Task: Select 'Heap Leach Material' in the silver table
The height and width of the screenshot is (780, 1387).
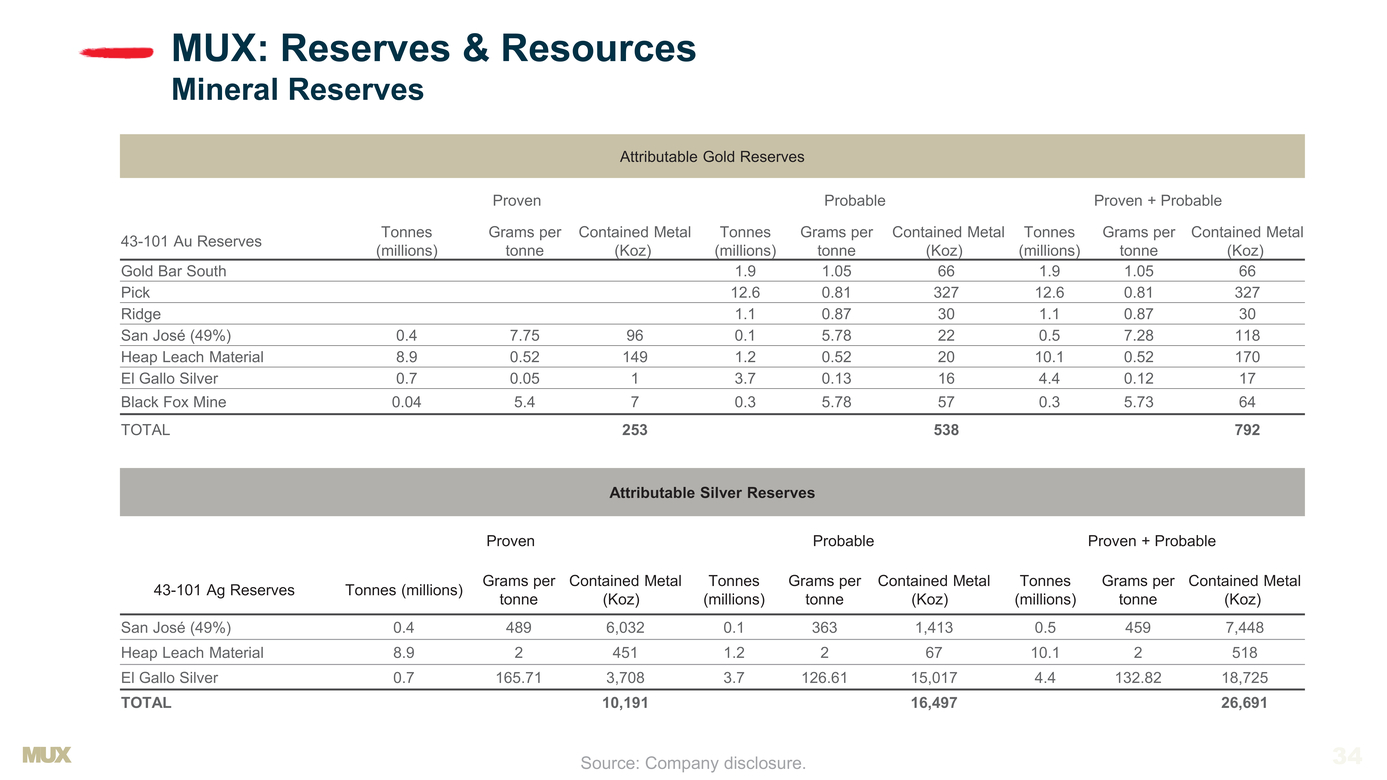Action: click(192, 653)
